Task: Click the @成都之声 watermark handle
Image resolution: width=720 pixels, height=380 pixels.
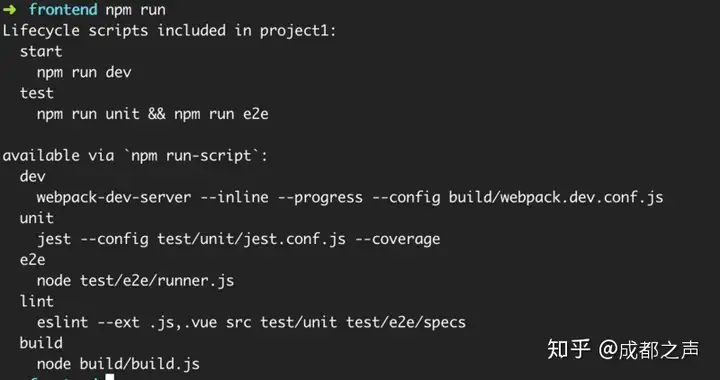Action: point(649,350)
